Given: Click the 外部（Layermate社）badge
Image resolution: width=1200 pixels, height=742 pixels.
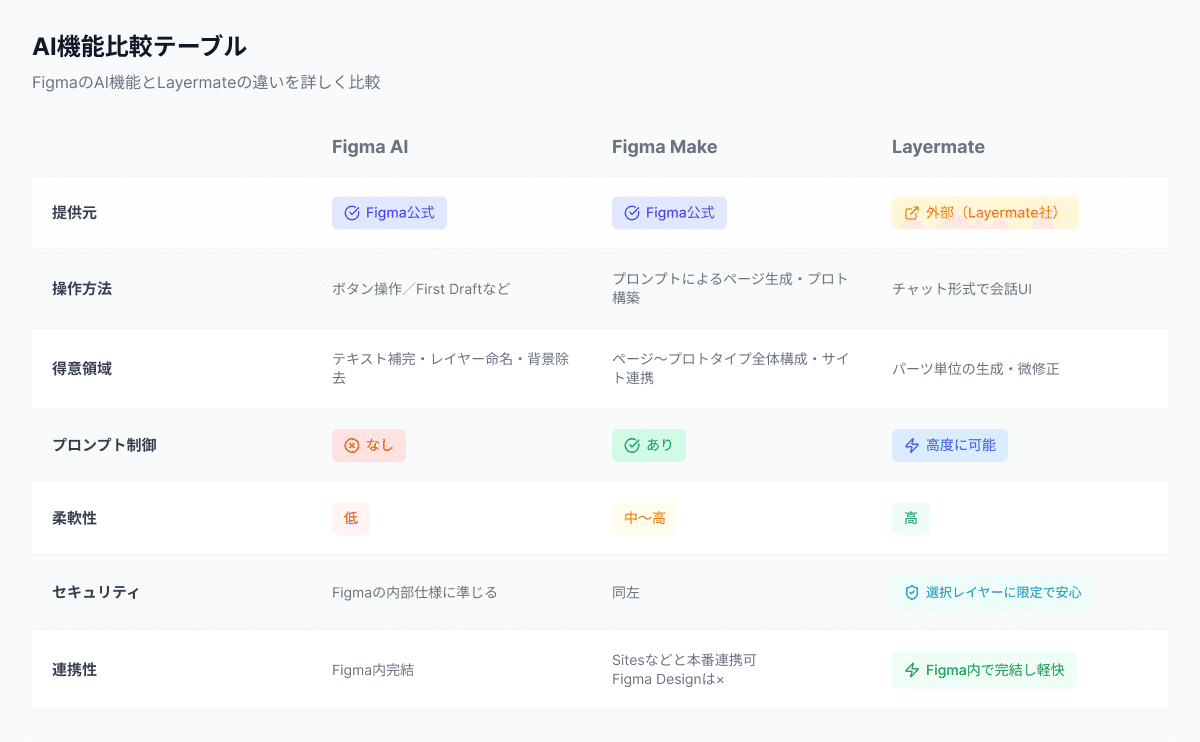Looking at the screenshot, I should tap(984, 213).
